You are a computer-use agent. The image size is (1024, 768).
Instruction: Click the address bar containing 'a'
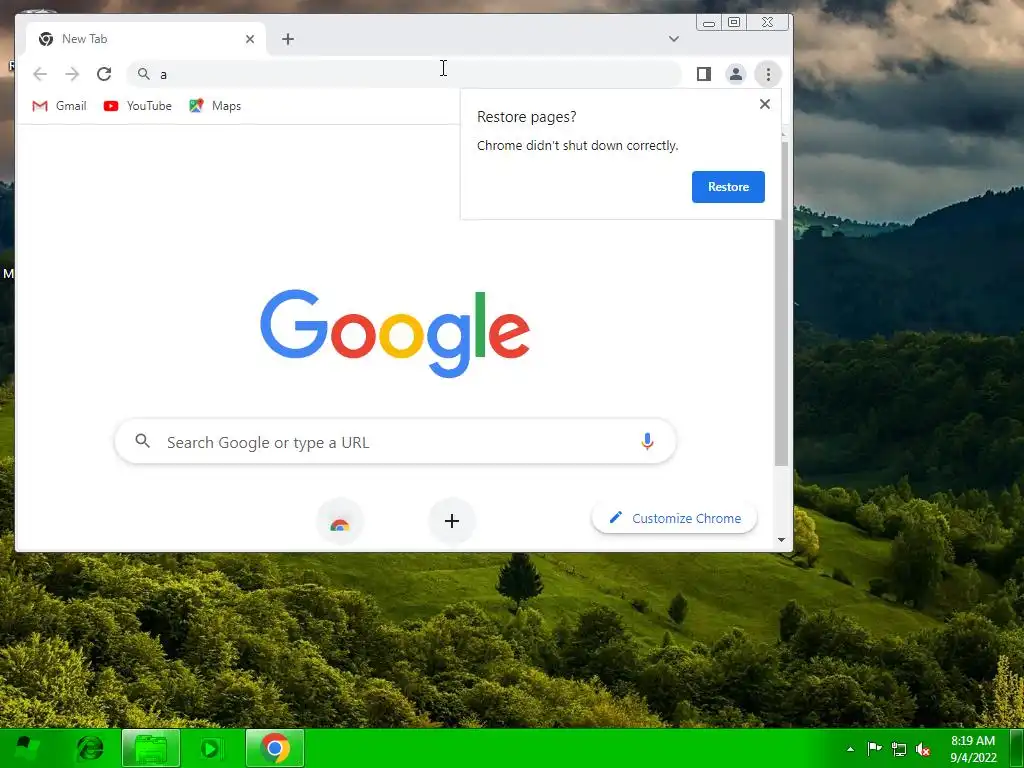click(404, 74)
